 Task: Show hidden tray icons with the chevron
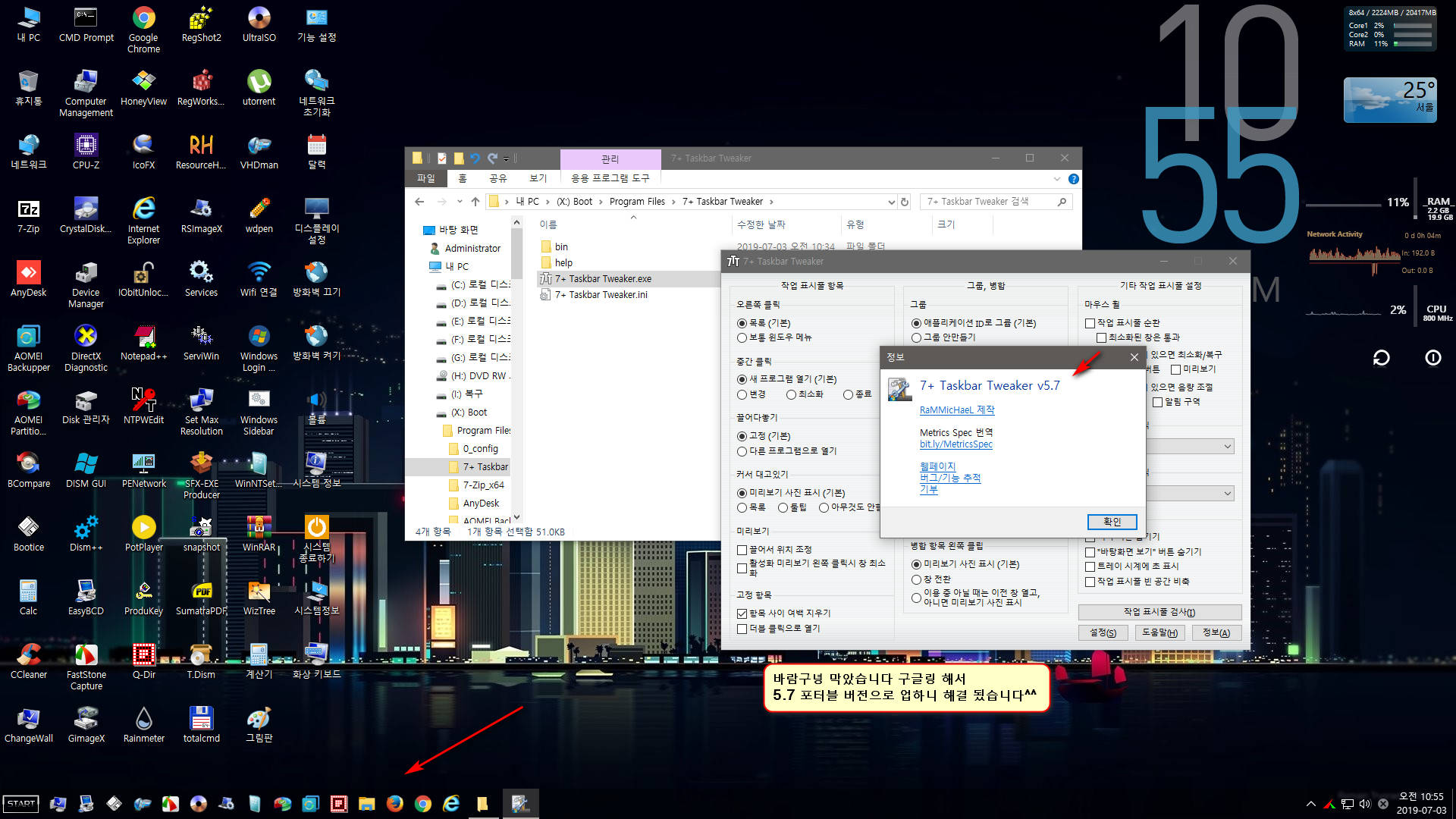coord(1310,804)
